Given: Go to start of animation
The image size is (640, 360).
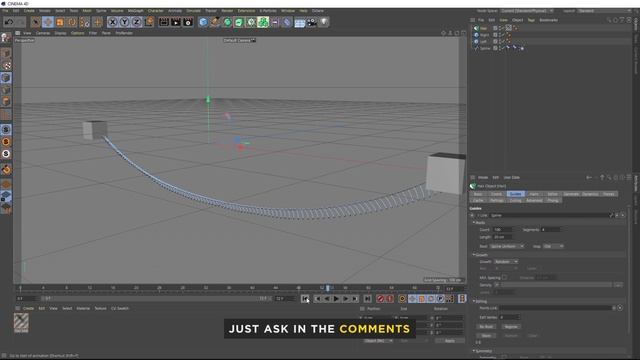Looking at the screenshot, I should [x=305, y=299].
